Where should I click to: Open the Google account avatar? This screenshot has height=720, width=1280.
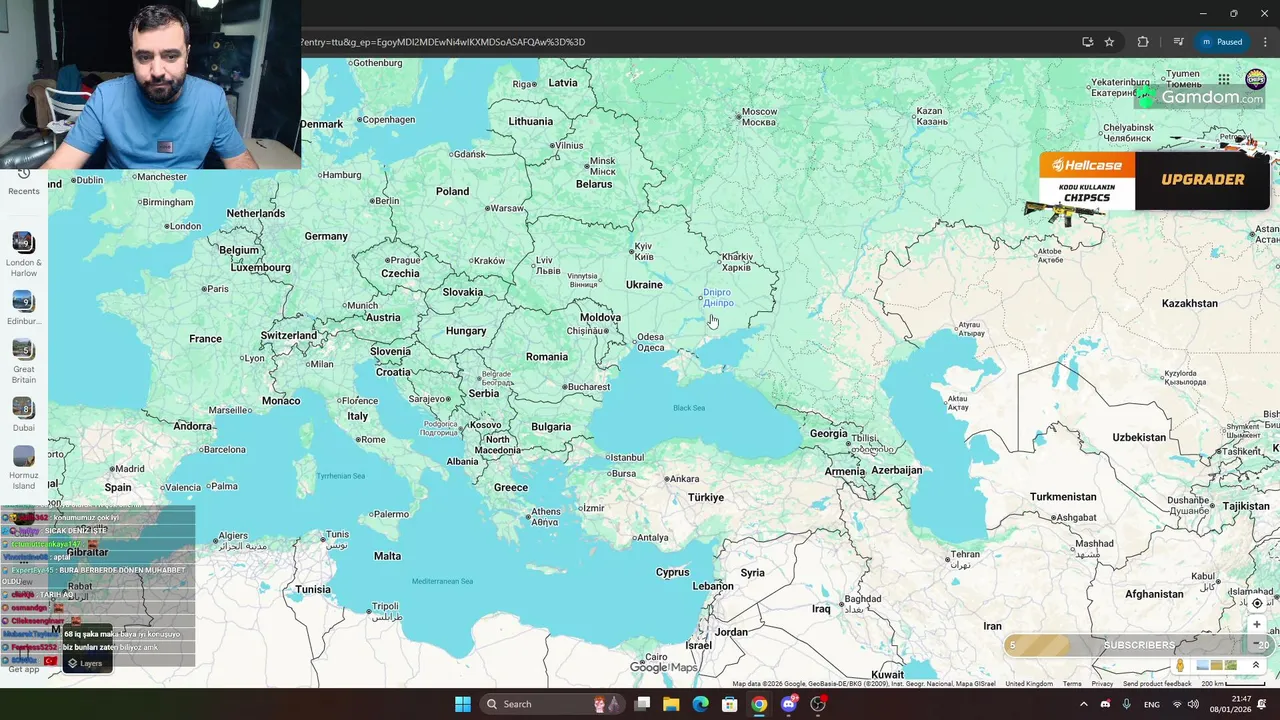pos(1255,79)
